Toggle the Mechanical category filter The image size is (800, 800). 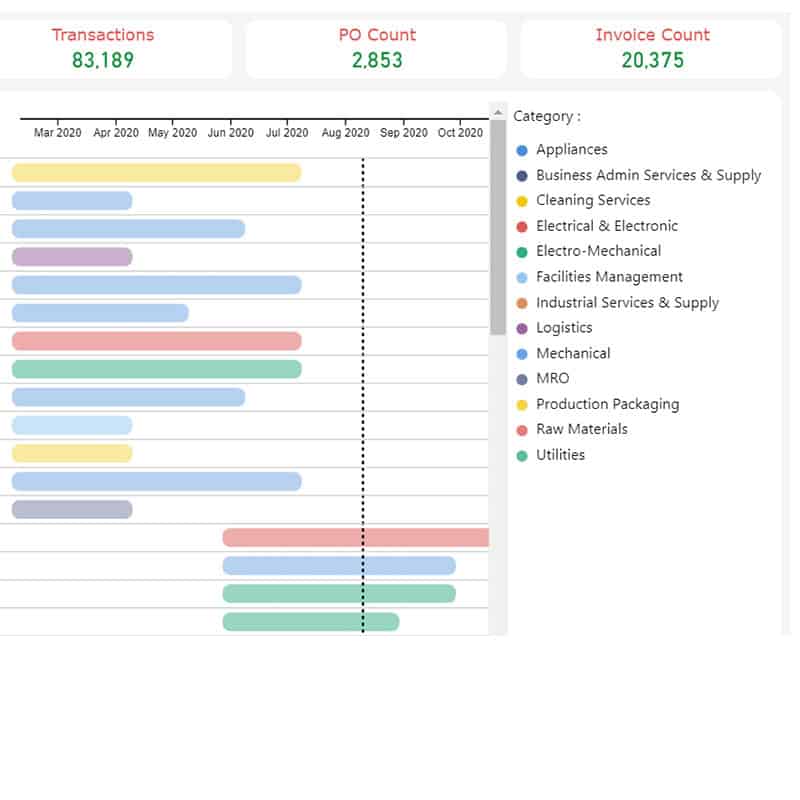coord(573,353)
